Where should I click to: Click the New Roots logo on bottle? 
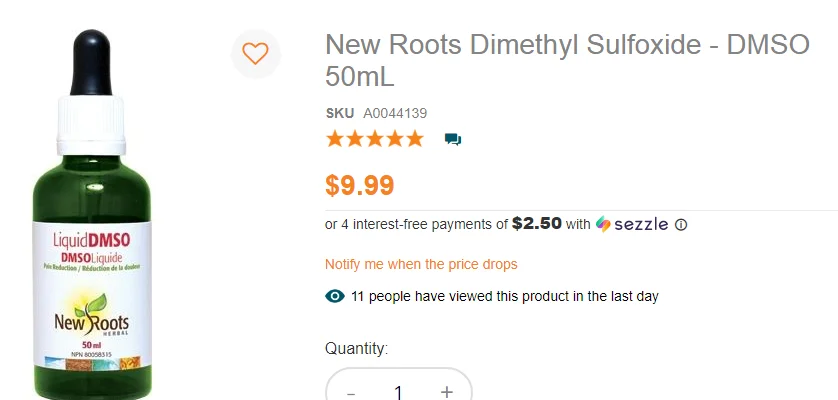(x=92, y=318)
